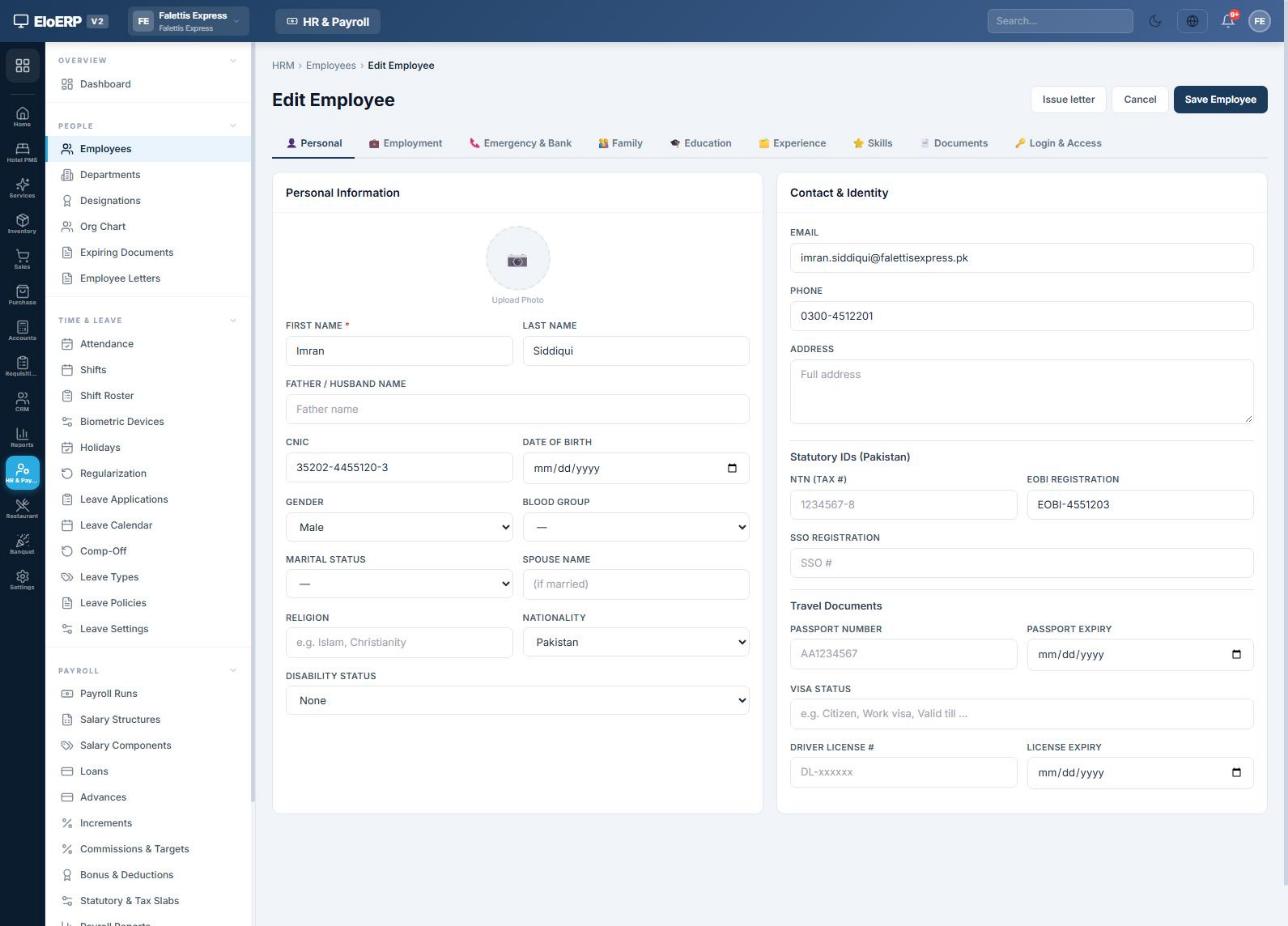
Task: Open the Marital Status dropdown
Action: point(399,584)
